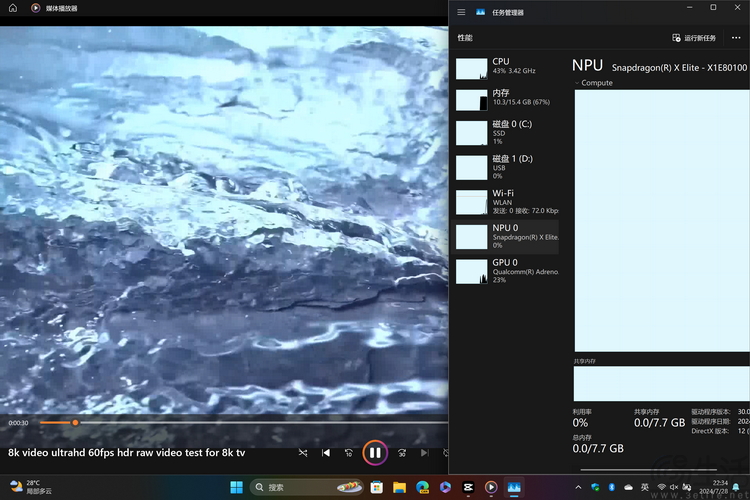The image size is (750, 500).
Task: Skip forward 30 seconds in Media Player
Action: (402, 453)
